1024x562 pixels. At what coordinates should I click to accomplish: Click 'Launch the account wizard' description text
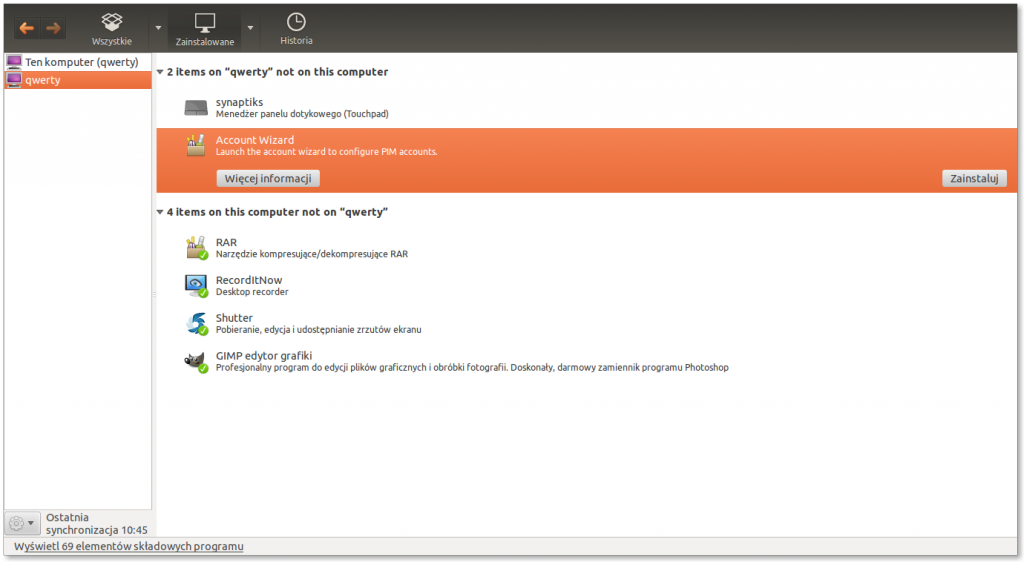coord(327,151)
